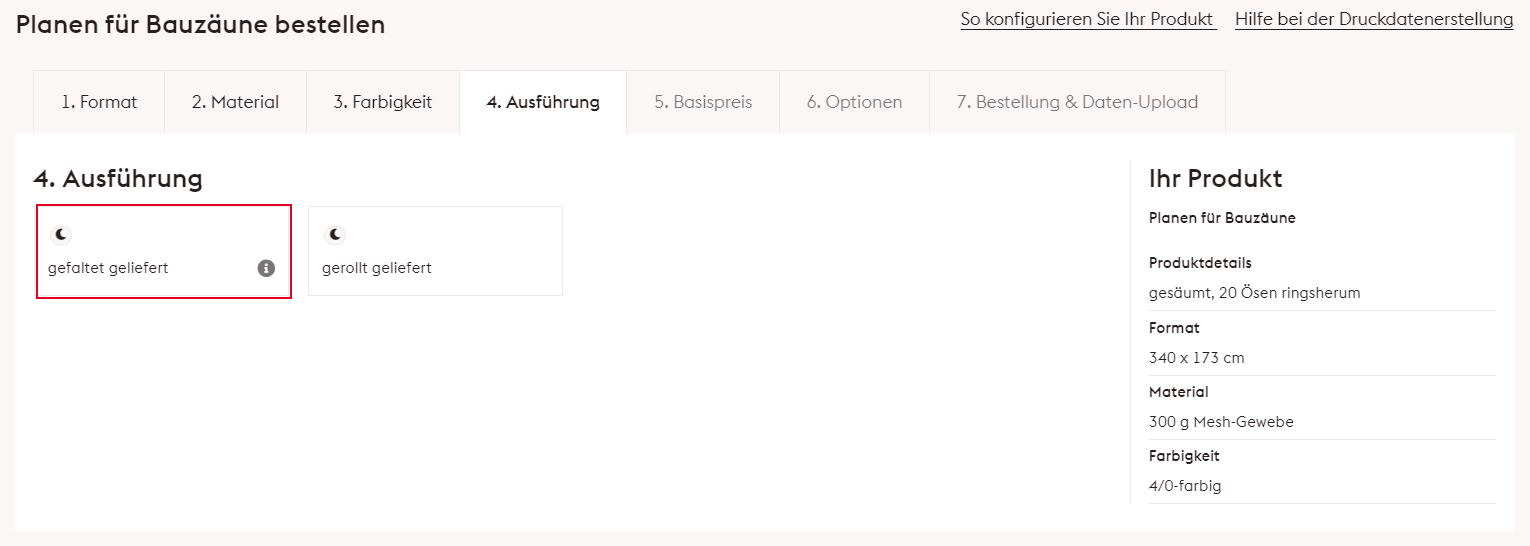Click the format value '340 x 173 cm'
1530x546 pixels.
[x=1197, y=358]
